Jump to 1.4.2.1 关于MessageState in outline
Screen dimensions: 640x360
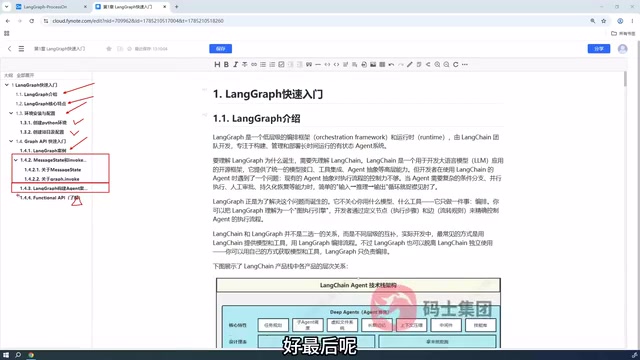pyautogui.click(x=53, y=169)
